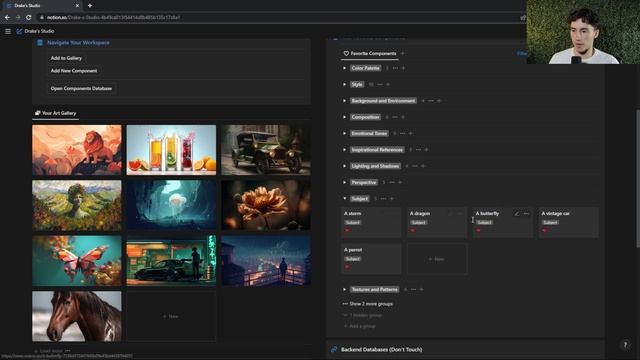Expand the Style group

(344, 84)
